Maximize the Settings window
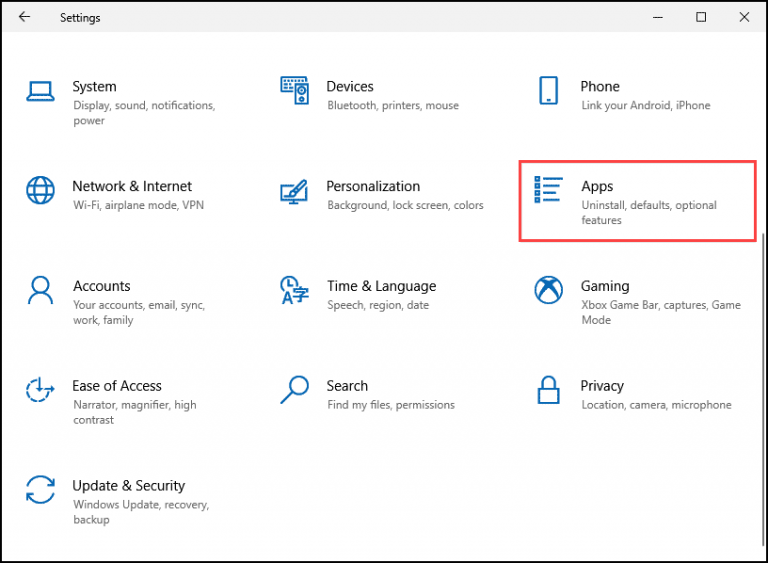The image size is (768, 563). coord(701,17)
